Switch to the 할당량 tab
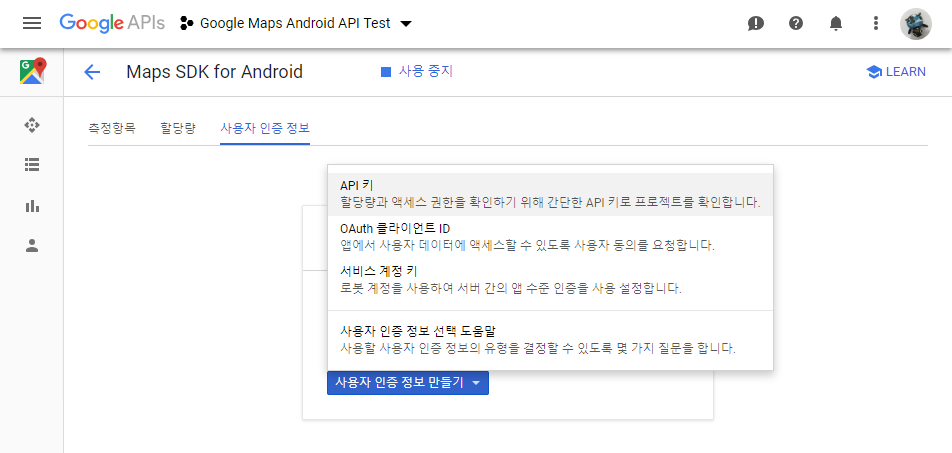The image size is (952, 453). (178, 128)
